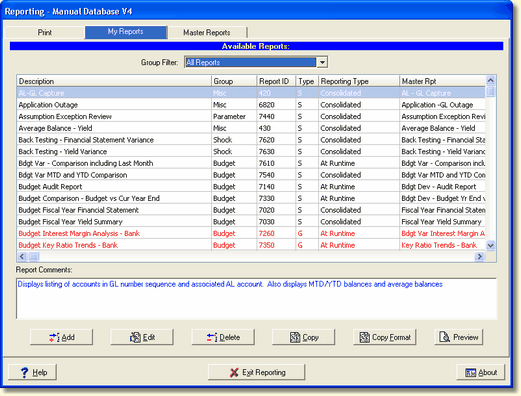Screen dimensions: 521x396
Task: Select Budget Fiscal Year Financial Statement row
Action: (x=251, y=210)
